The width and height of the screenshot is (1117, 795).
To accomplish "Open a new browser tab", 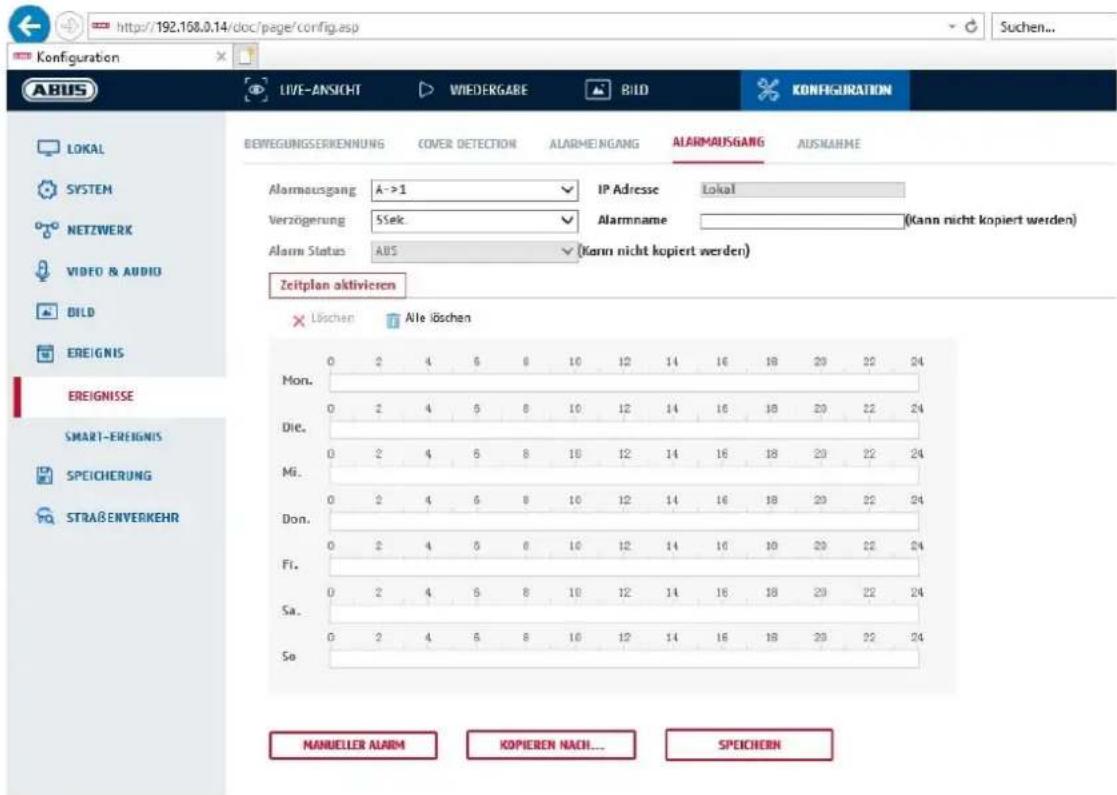I will [x=246, y=56].
